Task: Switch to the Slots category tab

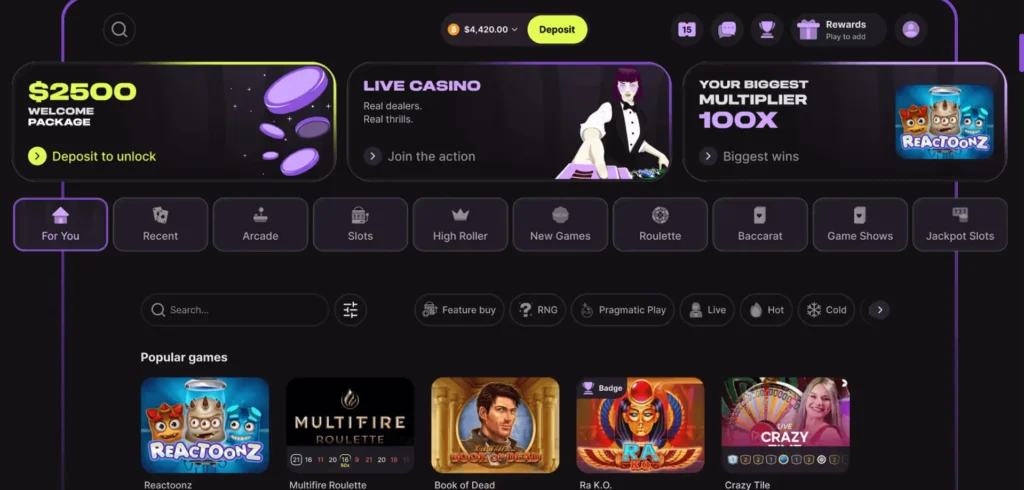Action: click(x=360, y=225)
